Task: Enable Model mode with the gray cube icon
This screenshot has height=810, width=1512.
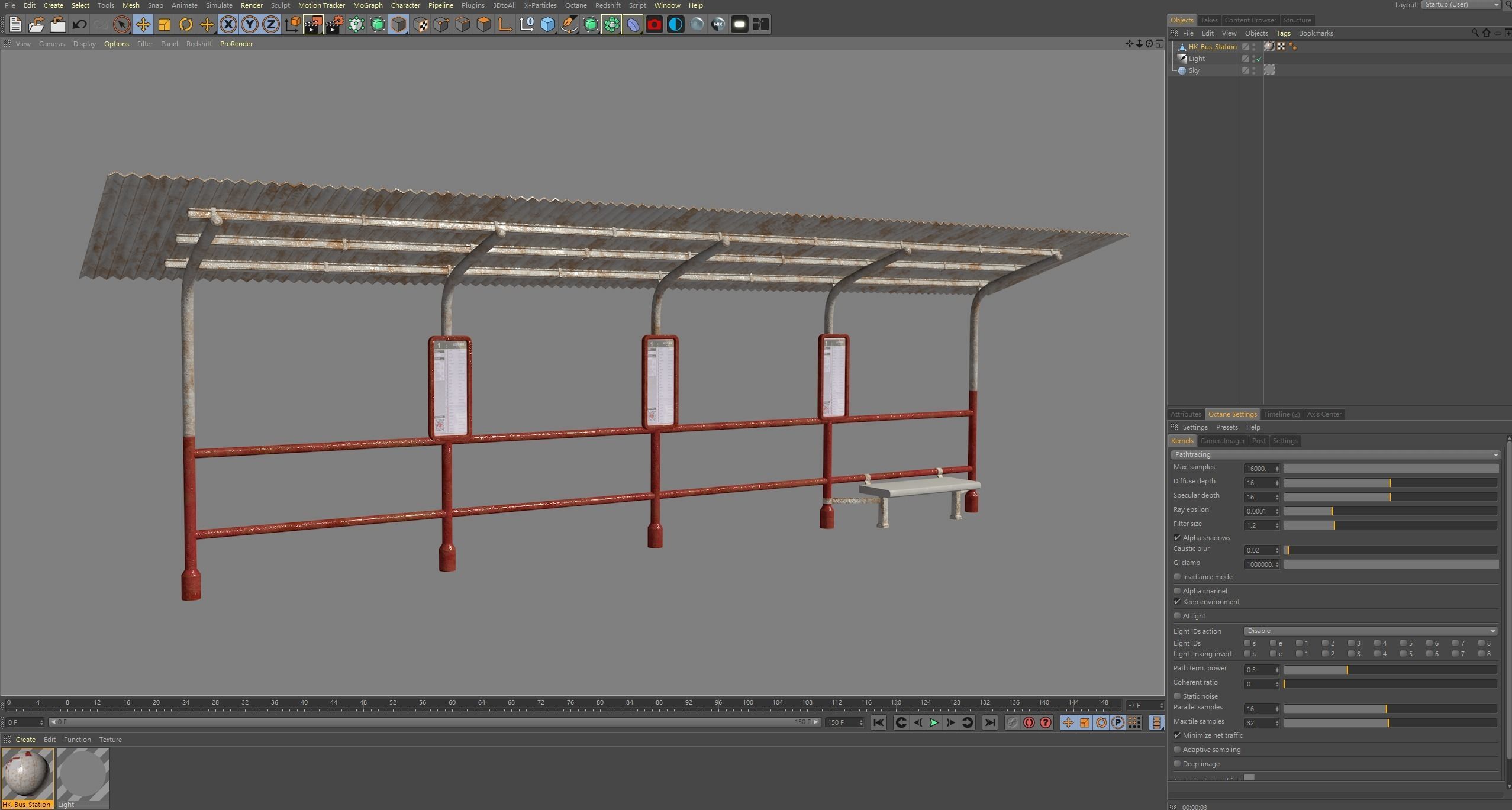Action: [x=398, y=24]
